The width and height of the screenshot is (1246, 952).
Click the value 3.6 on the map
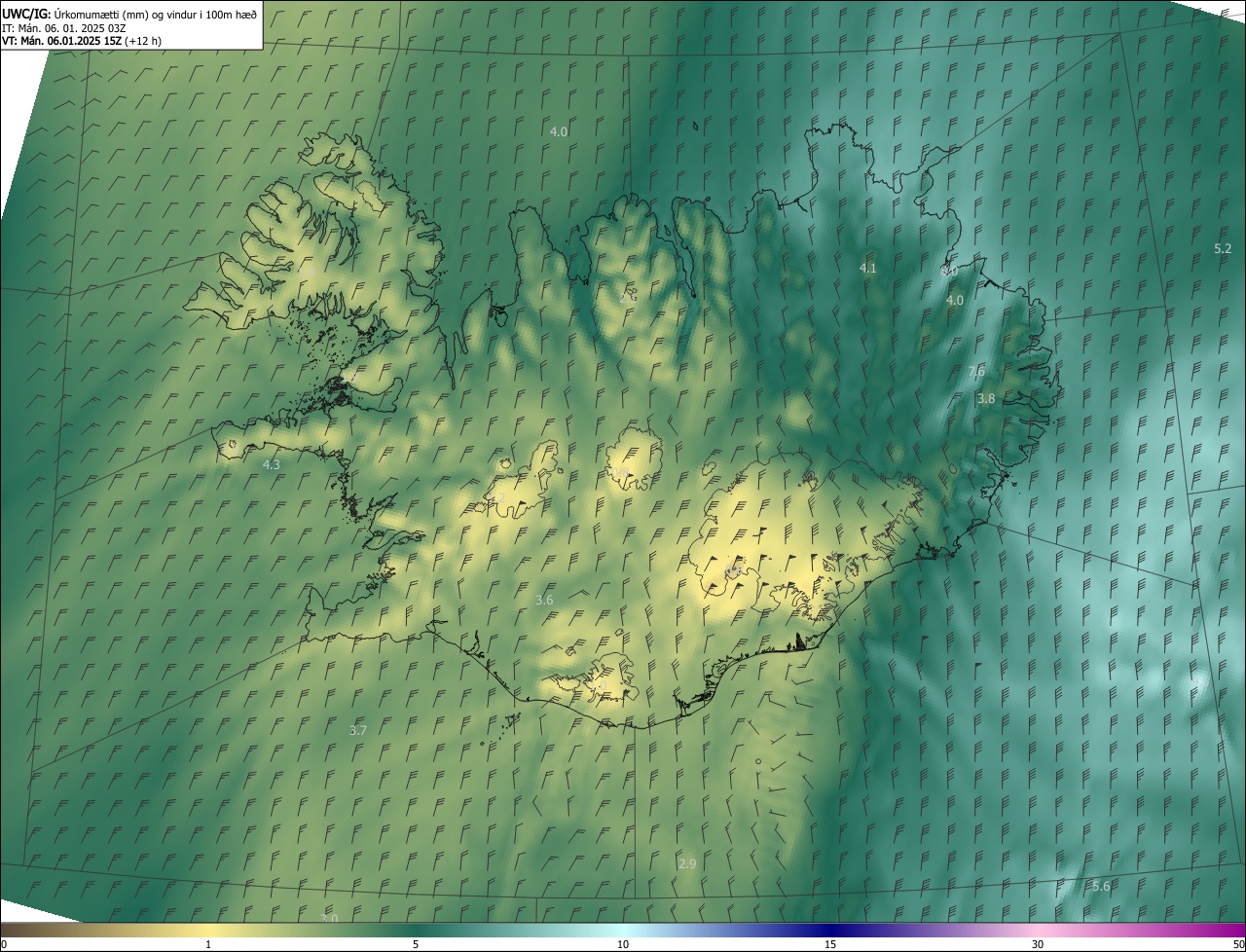(x=544, y=601)
